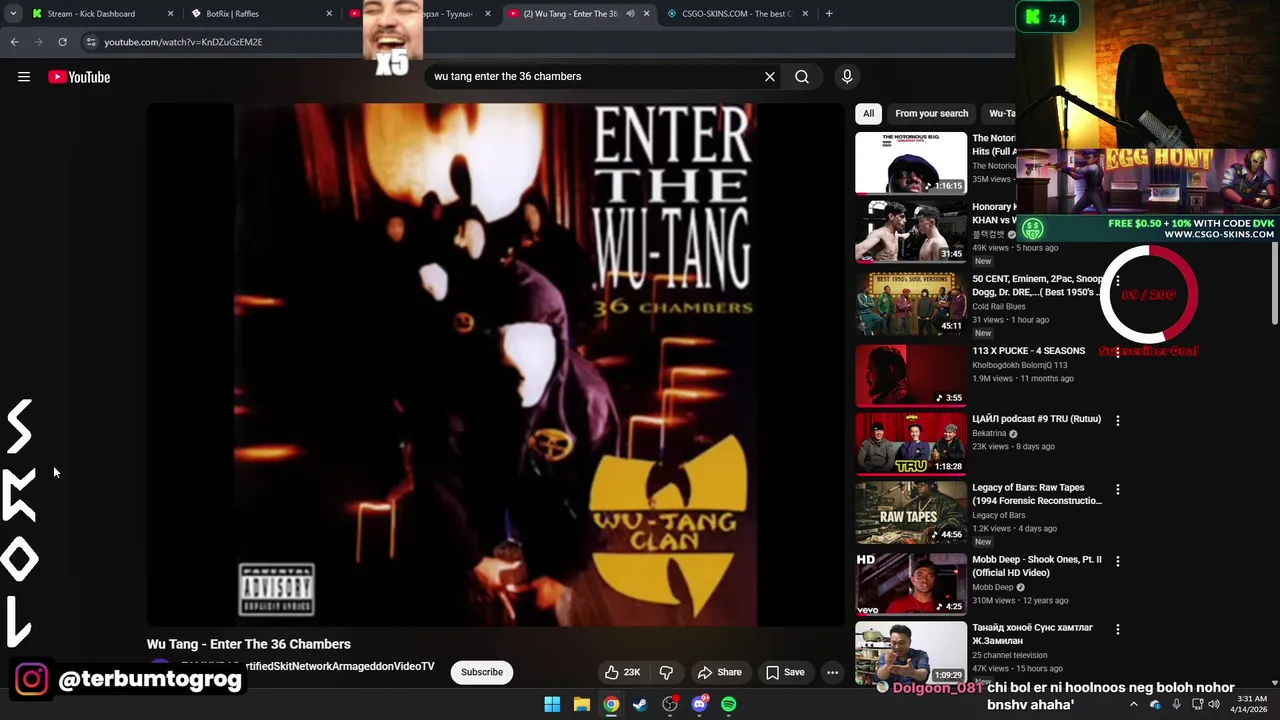Open File Explorer from the taskbar
The height and width of the screenshot is (720, 1280).
tap(582, 704)
